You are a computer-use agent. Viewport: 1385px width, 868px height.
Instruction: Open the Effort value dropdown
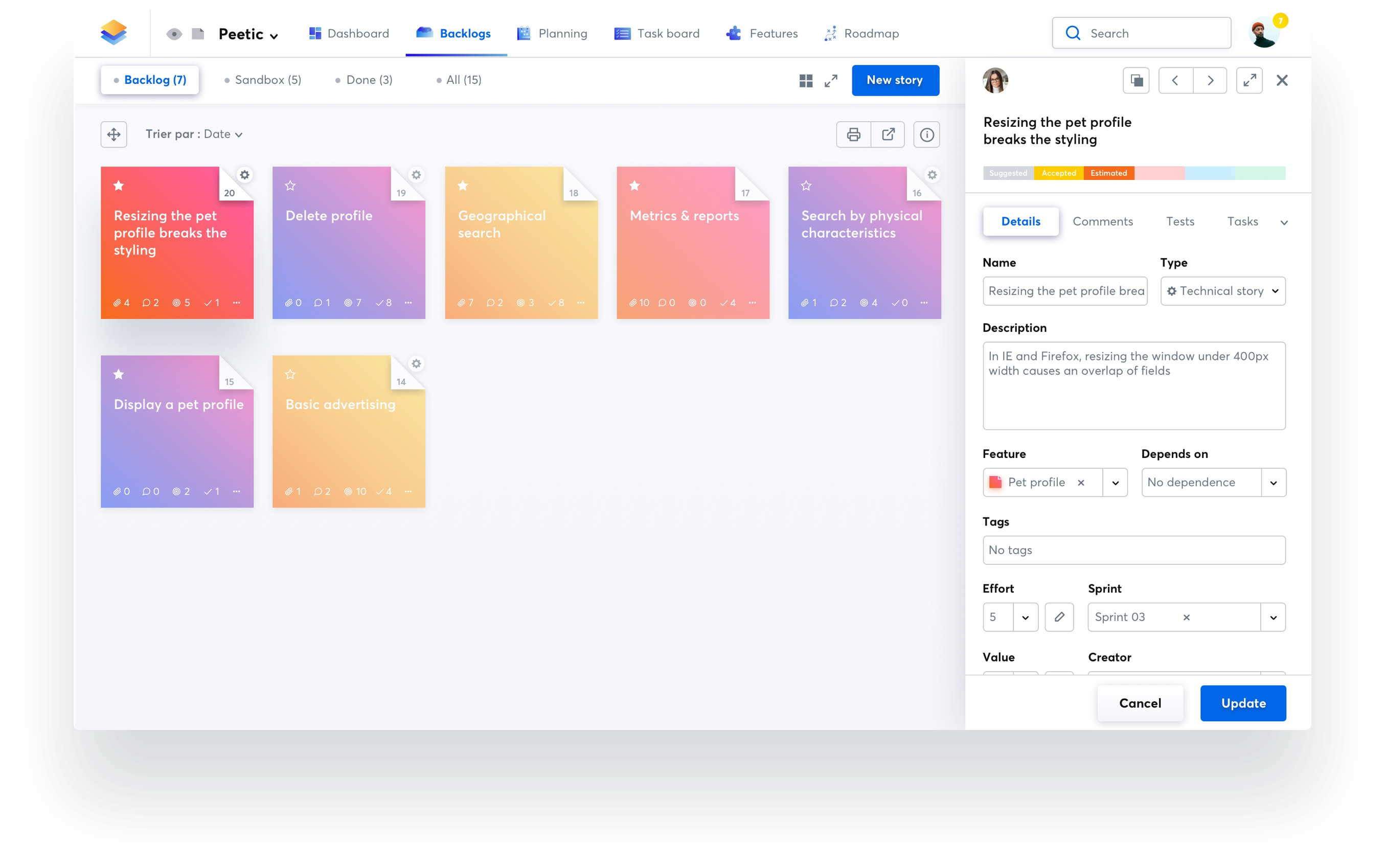coord(1026,617)
